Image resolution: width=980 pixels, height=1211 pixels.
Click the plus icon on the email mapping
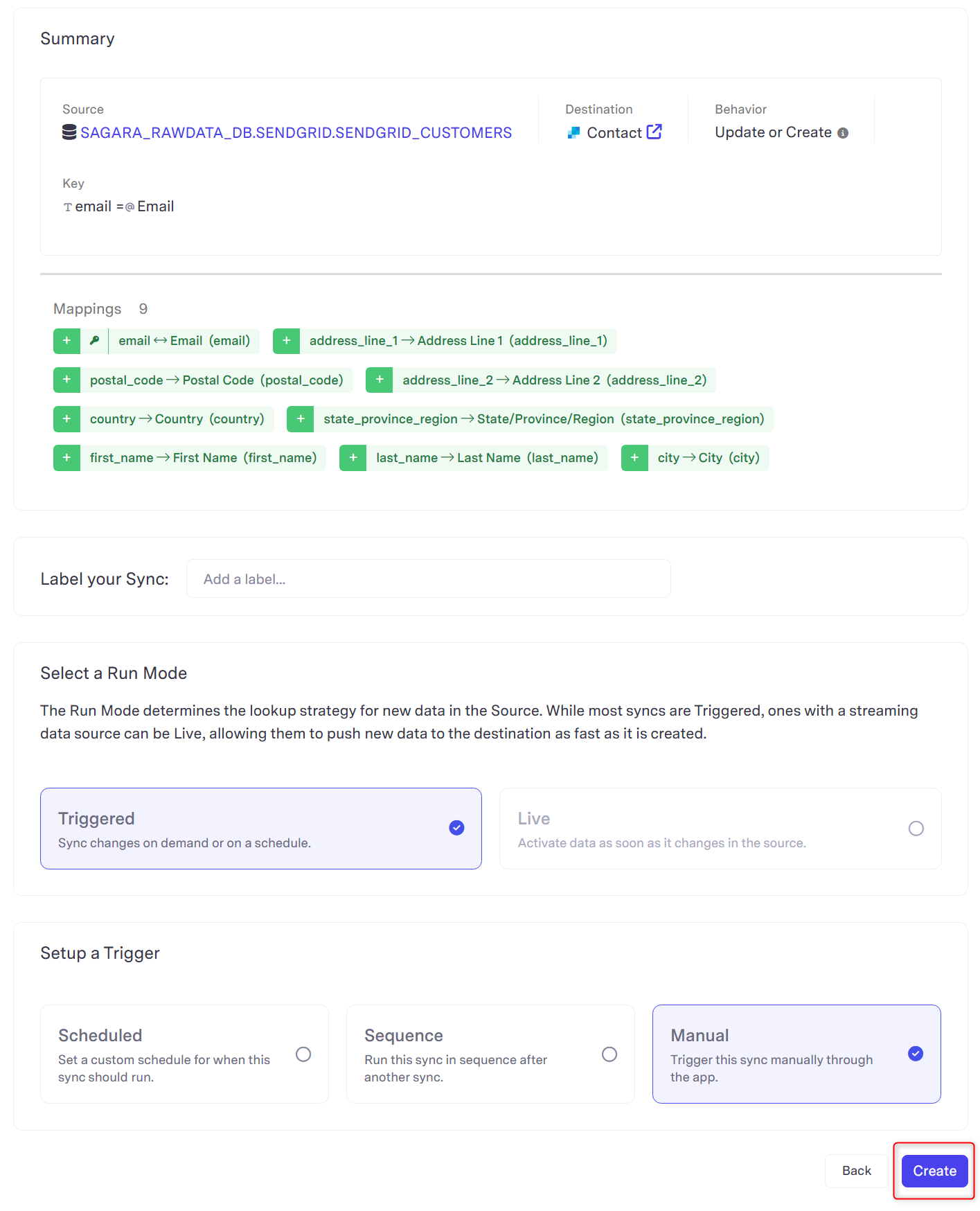[67, 341]
